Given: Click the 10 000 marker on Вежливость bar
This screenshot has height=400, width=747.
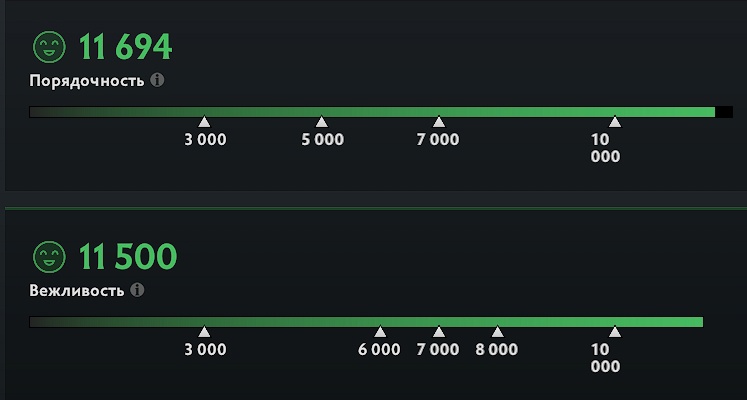Looking at the screenshot, I should [x=615, y=331].
